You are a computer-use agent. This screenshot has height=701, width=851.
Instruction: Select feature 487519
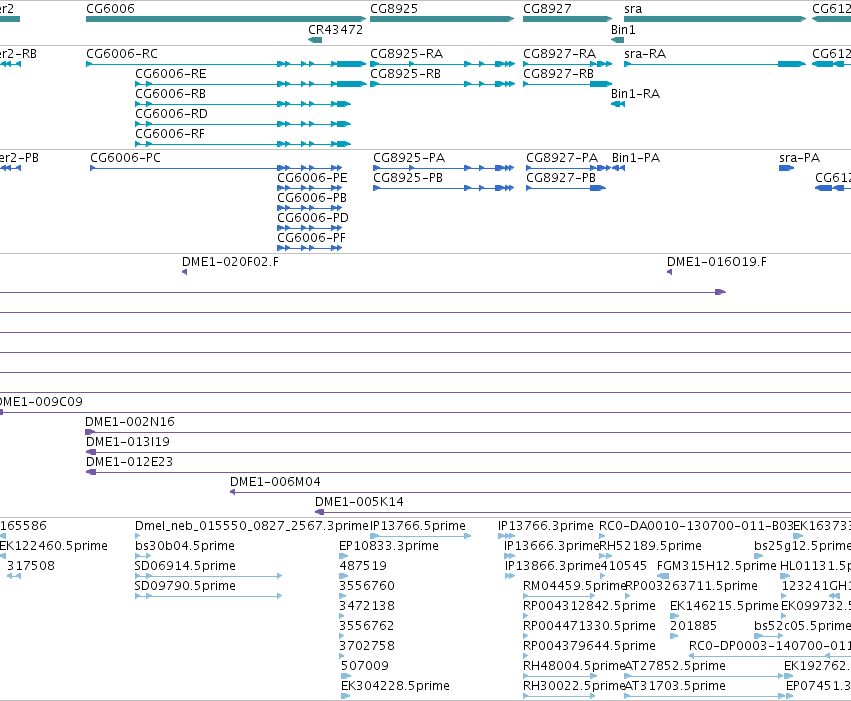363,566
